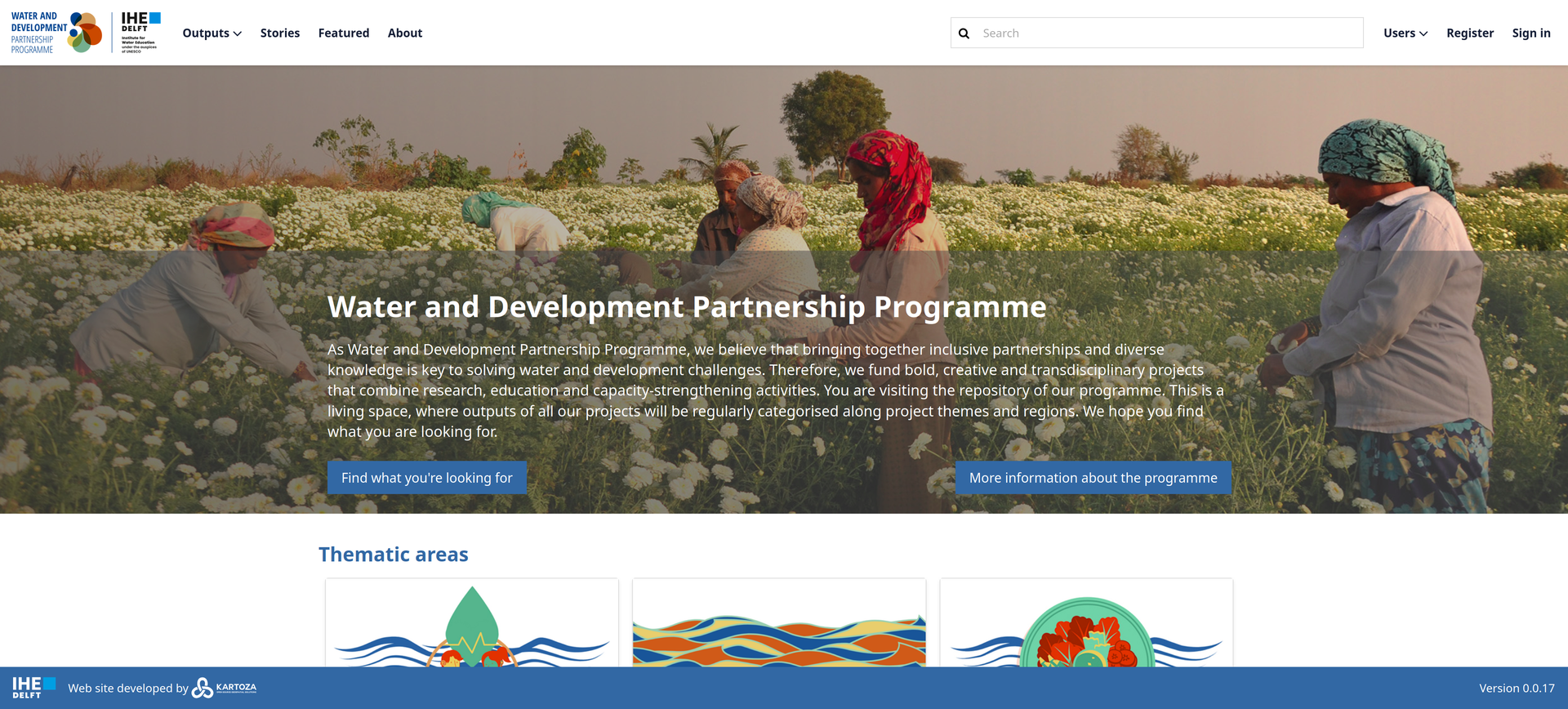Click the "Thematic areas" section heading
Screen dimensions: 1568x709
click(x=394, y=555)
